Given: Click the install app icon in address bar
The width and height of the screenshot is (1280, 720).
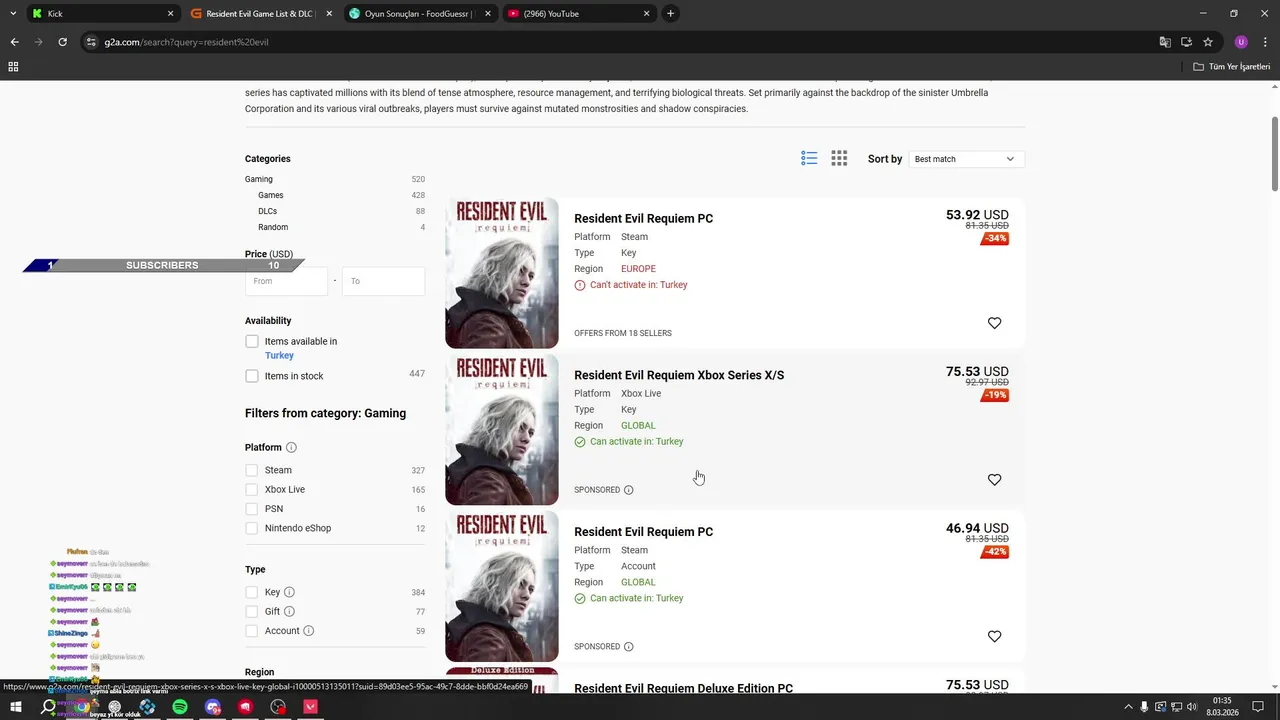Looking at the screenshot, I should 1186,42.
